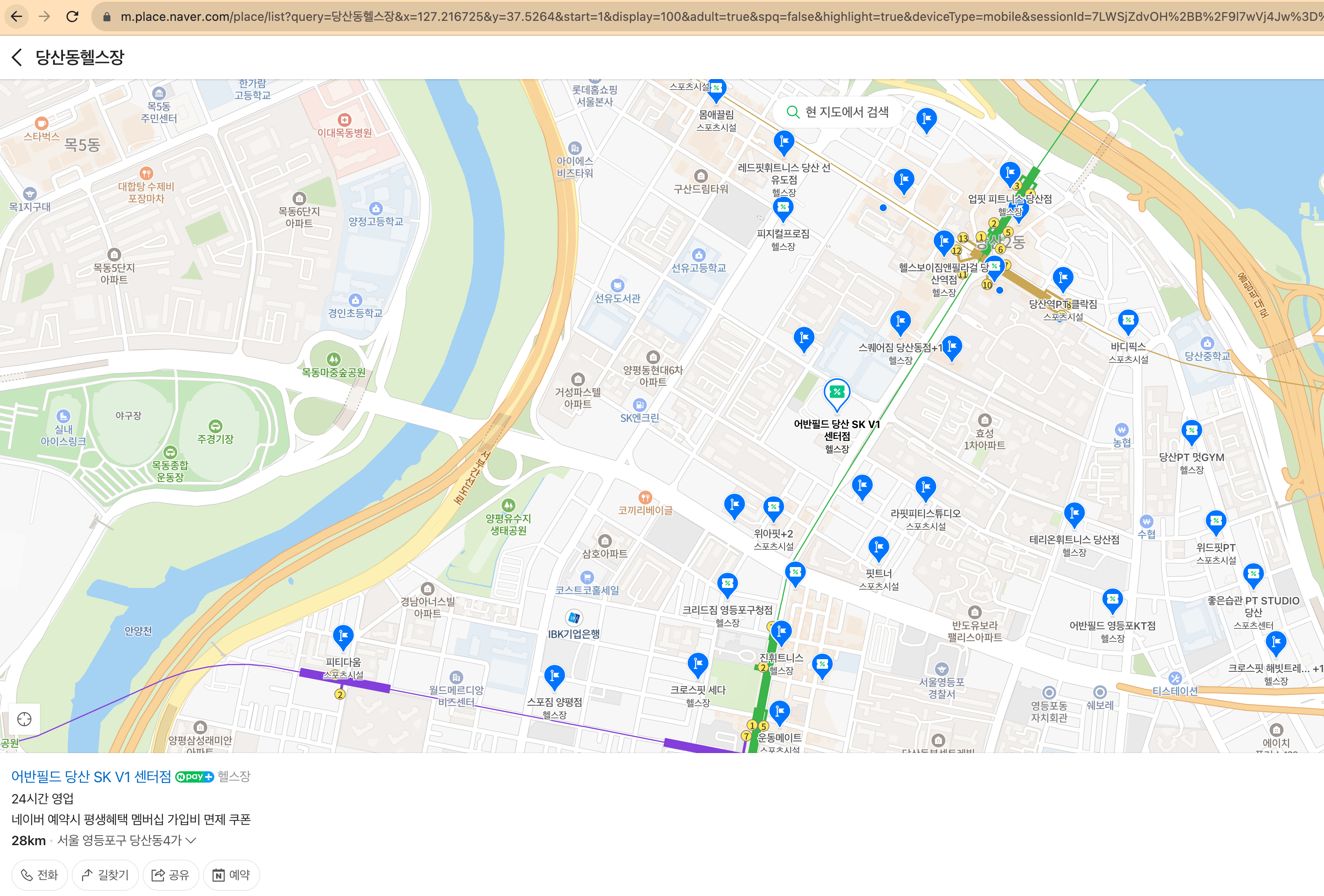Select the 라핏피티스튜디오 flag pin
The width and height of the screenshot is (1324, 896).
click(926, 489)
